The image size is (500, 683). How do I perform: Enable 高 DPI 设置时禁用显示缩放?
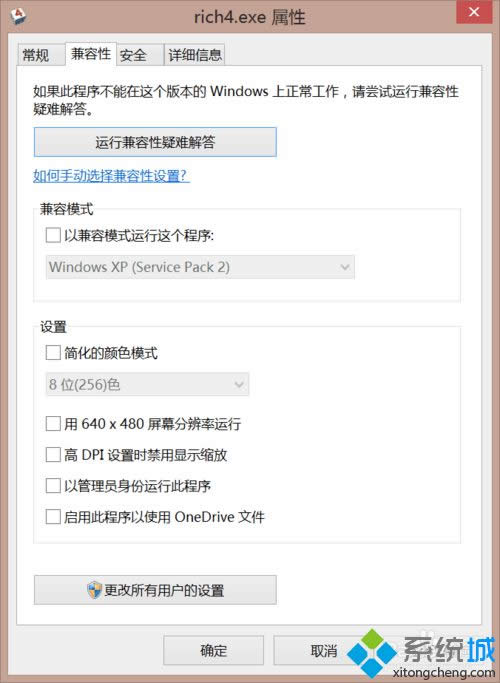pyautogui.click(x=53, y=455)
